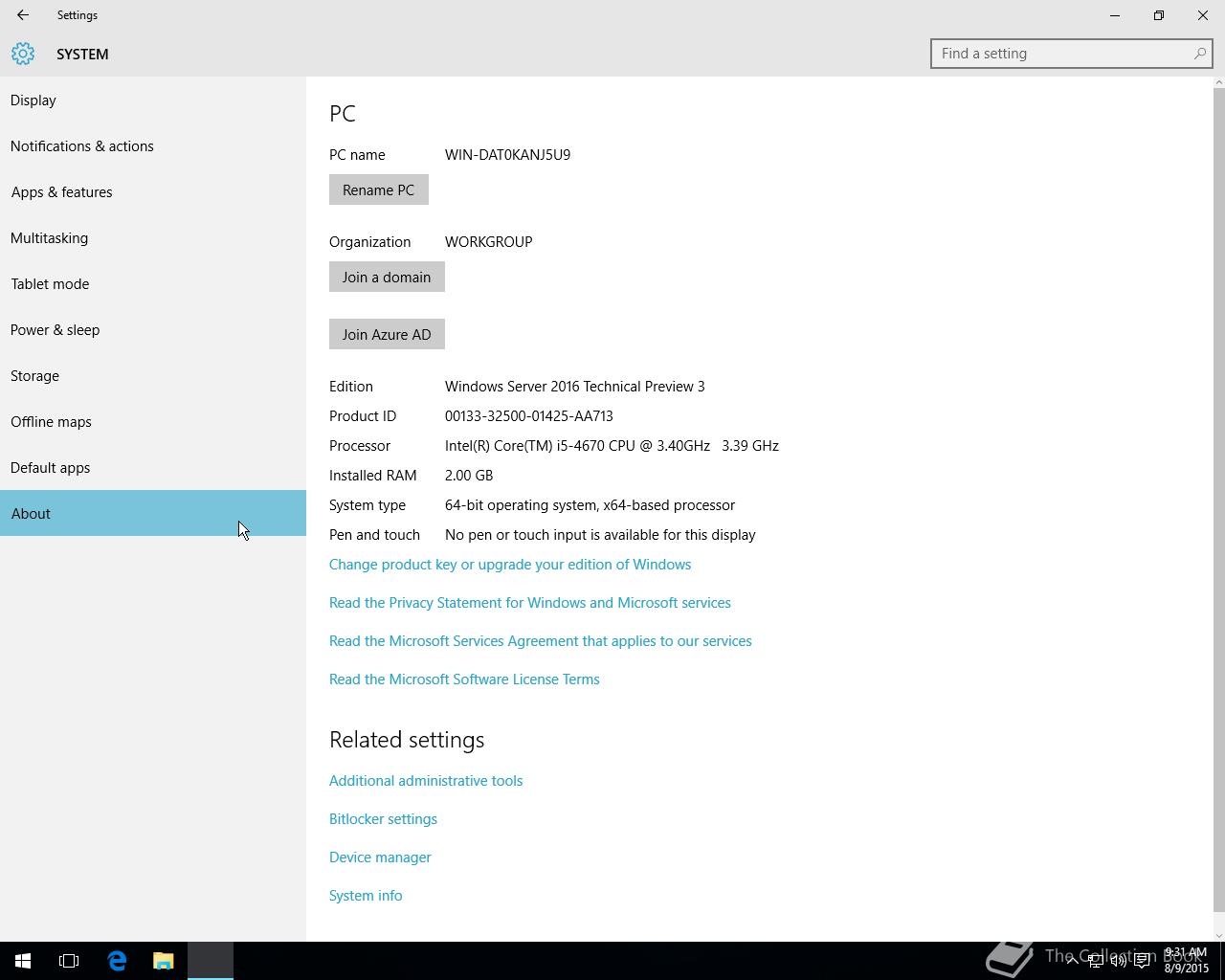The image size is (1225, 980).
Task: Open Change product key or upgrade link
Action: coord(510,565)
